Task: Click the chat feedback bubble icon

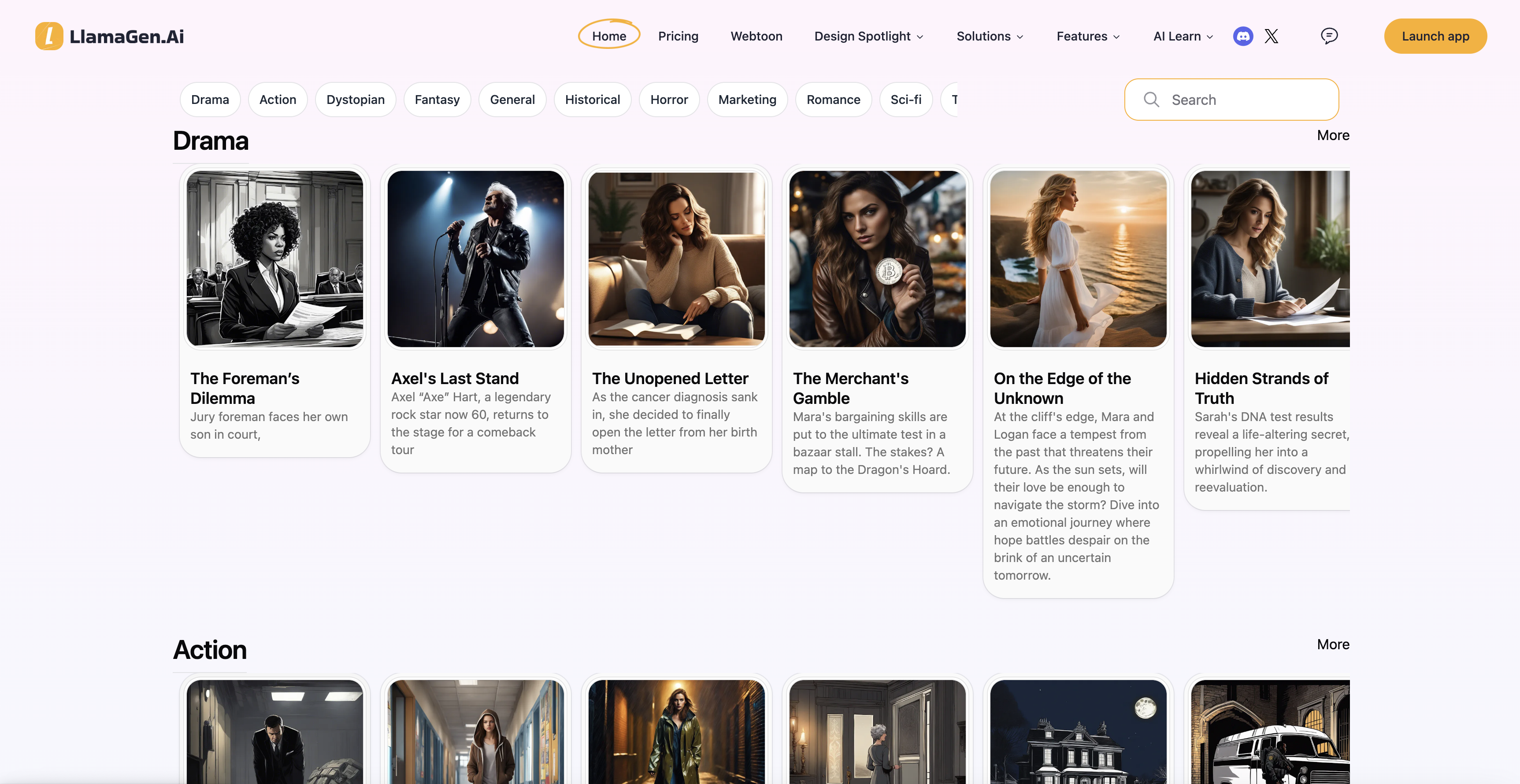Action: click(1329, 36)
